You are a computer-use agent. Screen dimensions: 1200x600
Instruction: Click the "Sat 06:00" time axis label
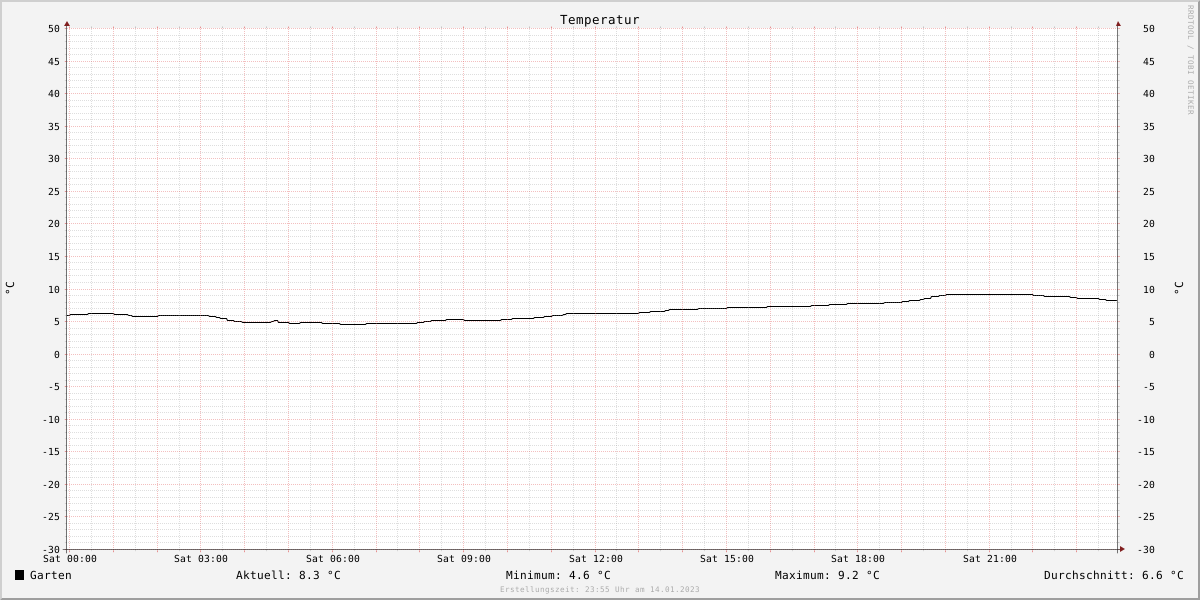[x=333, y=559]
